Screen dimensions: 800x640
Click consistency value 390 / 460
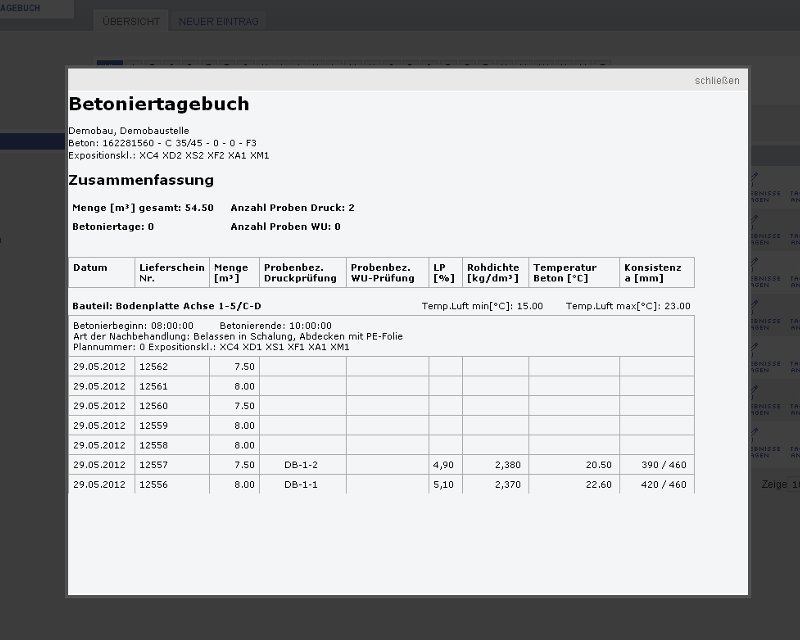click(664, 465)
